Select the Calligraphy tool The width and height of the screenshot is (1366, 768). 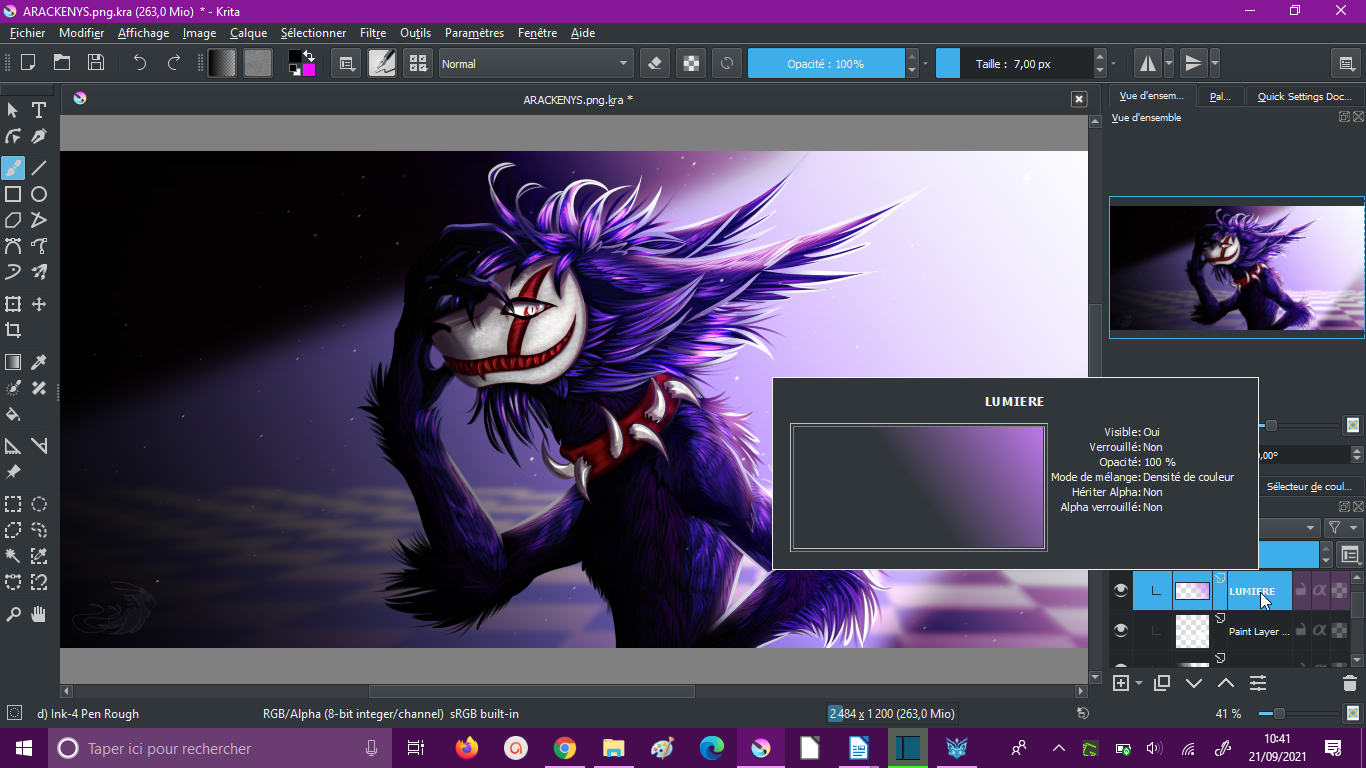39,136
